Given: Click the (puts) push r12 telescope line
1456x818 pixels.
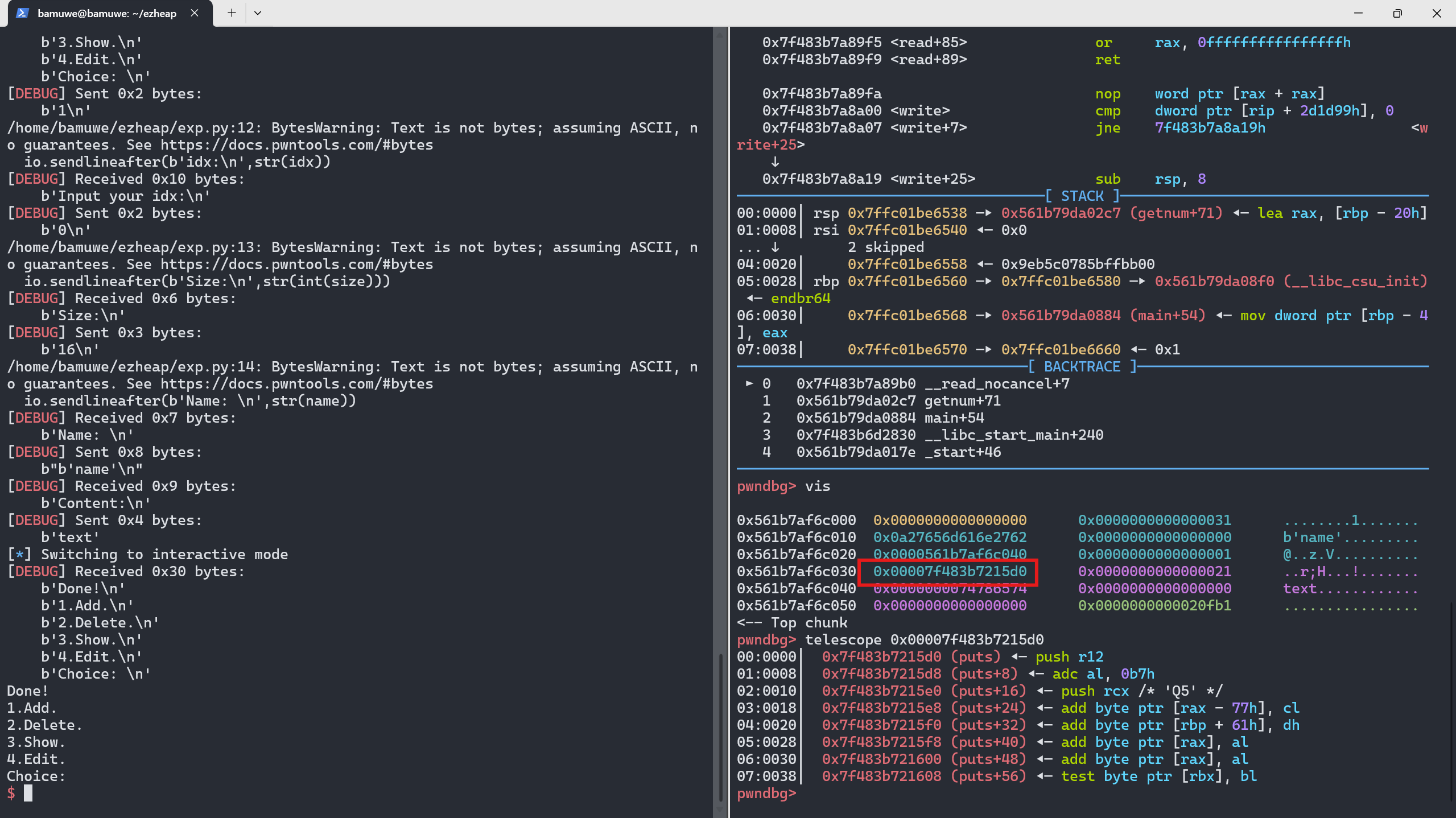Looking at the screenshot, I should [920, 657].
